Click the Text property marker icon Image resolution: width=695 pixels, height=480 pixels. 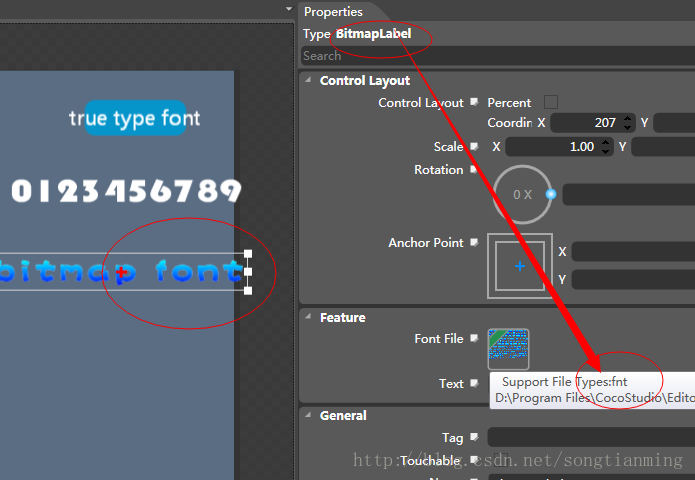(x=474, y=383)
